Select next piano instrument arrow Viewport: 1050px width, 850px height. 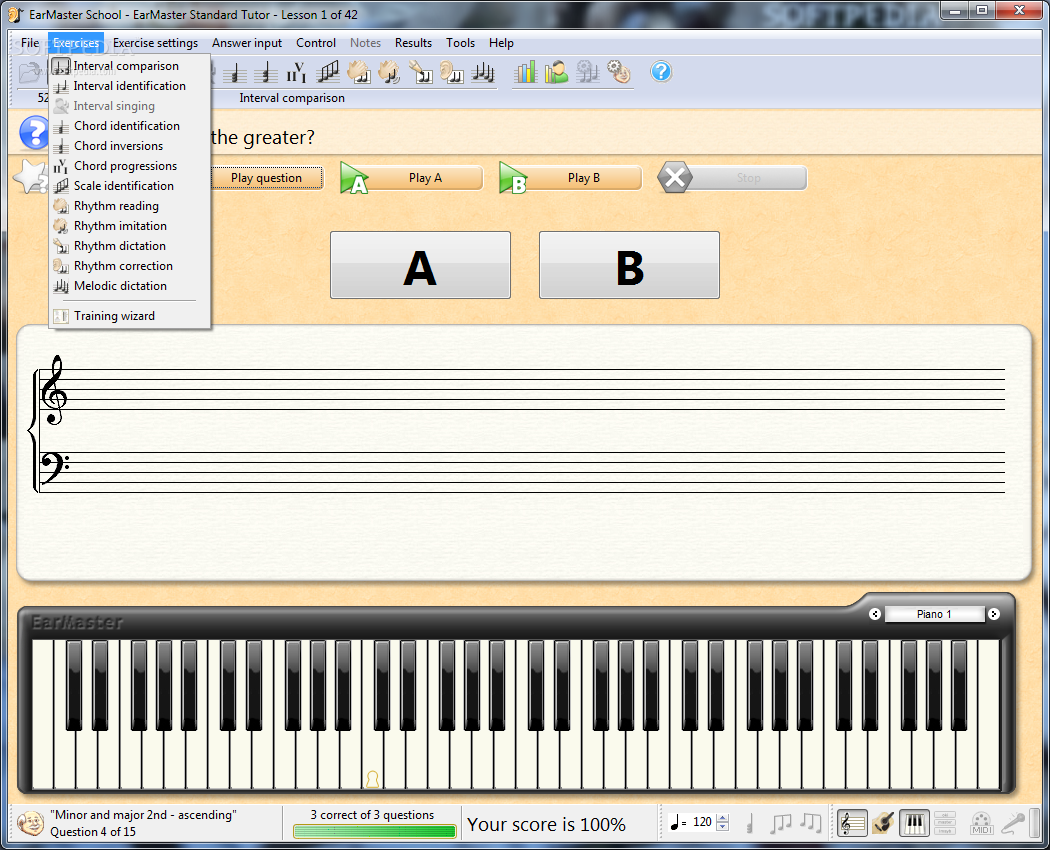(x=994, y=614)
